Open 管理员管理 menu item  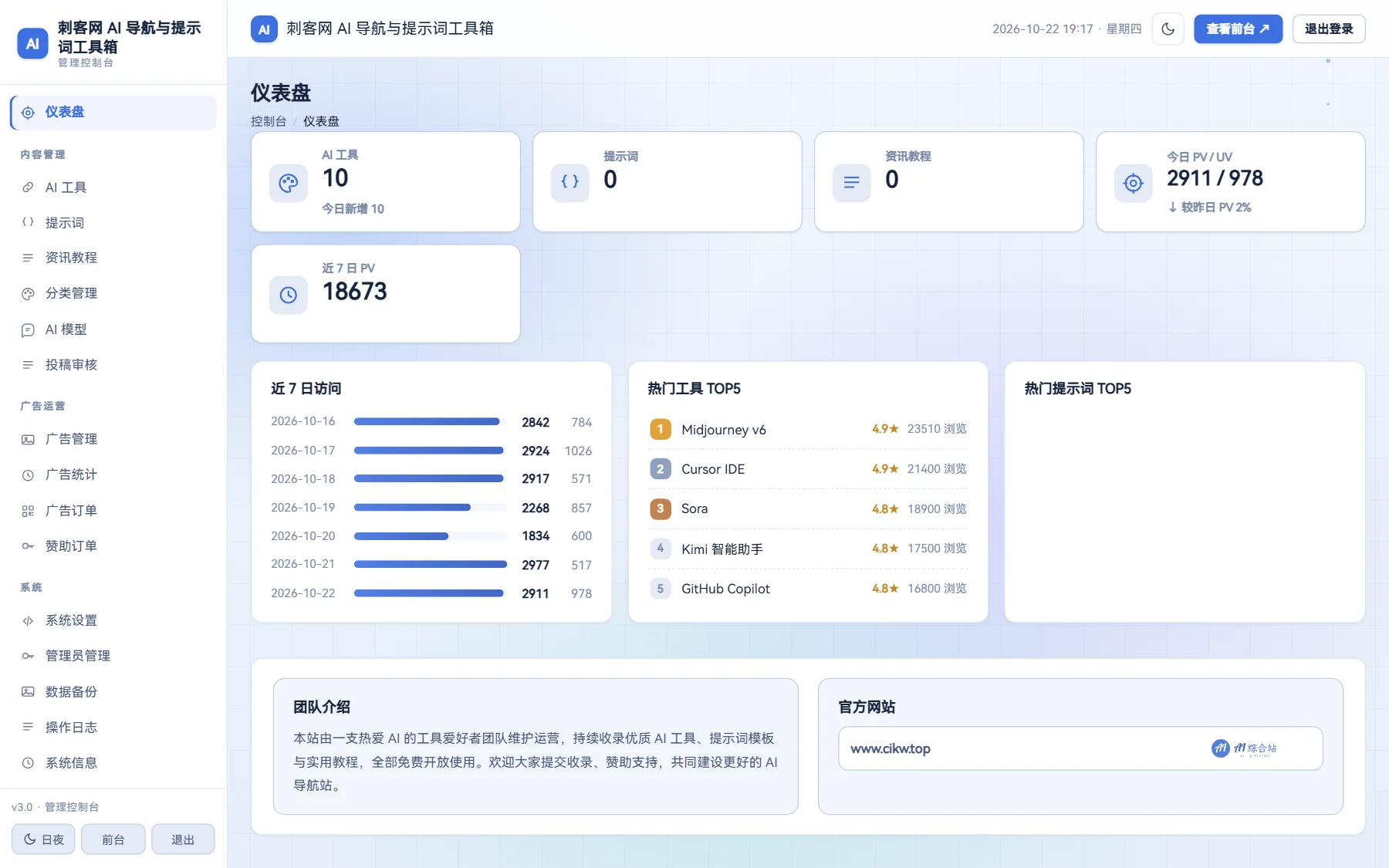click(x=113, y=656)
